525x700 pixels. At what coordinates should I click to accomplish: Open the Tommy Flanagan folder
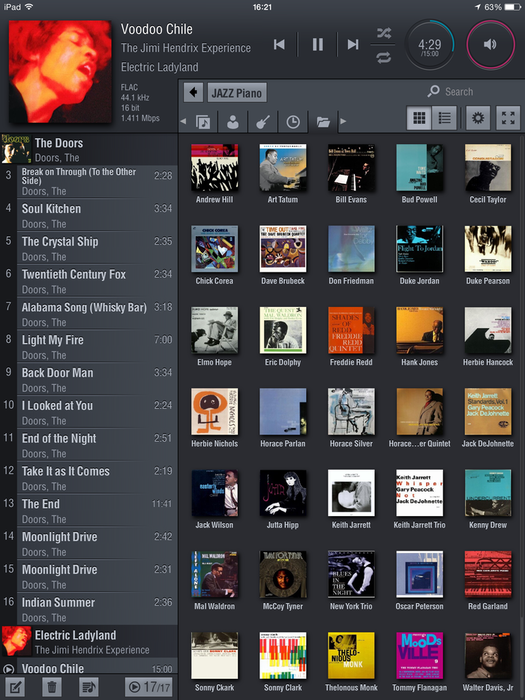[419, 662]
